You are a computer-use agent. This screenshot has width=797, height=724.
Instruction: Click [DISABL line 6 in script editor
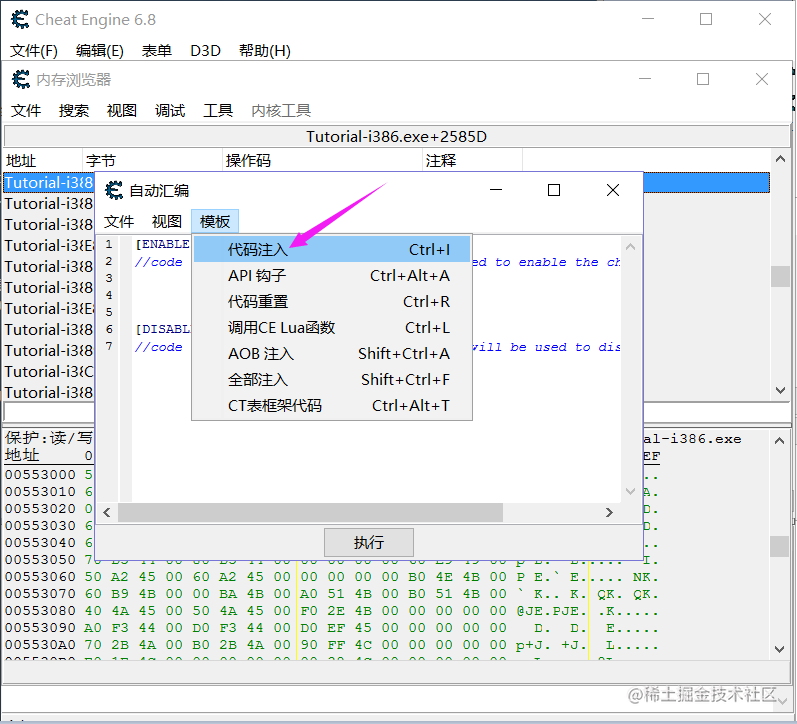pos(162,329)
